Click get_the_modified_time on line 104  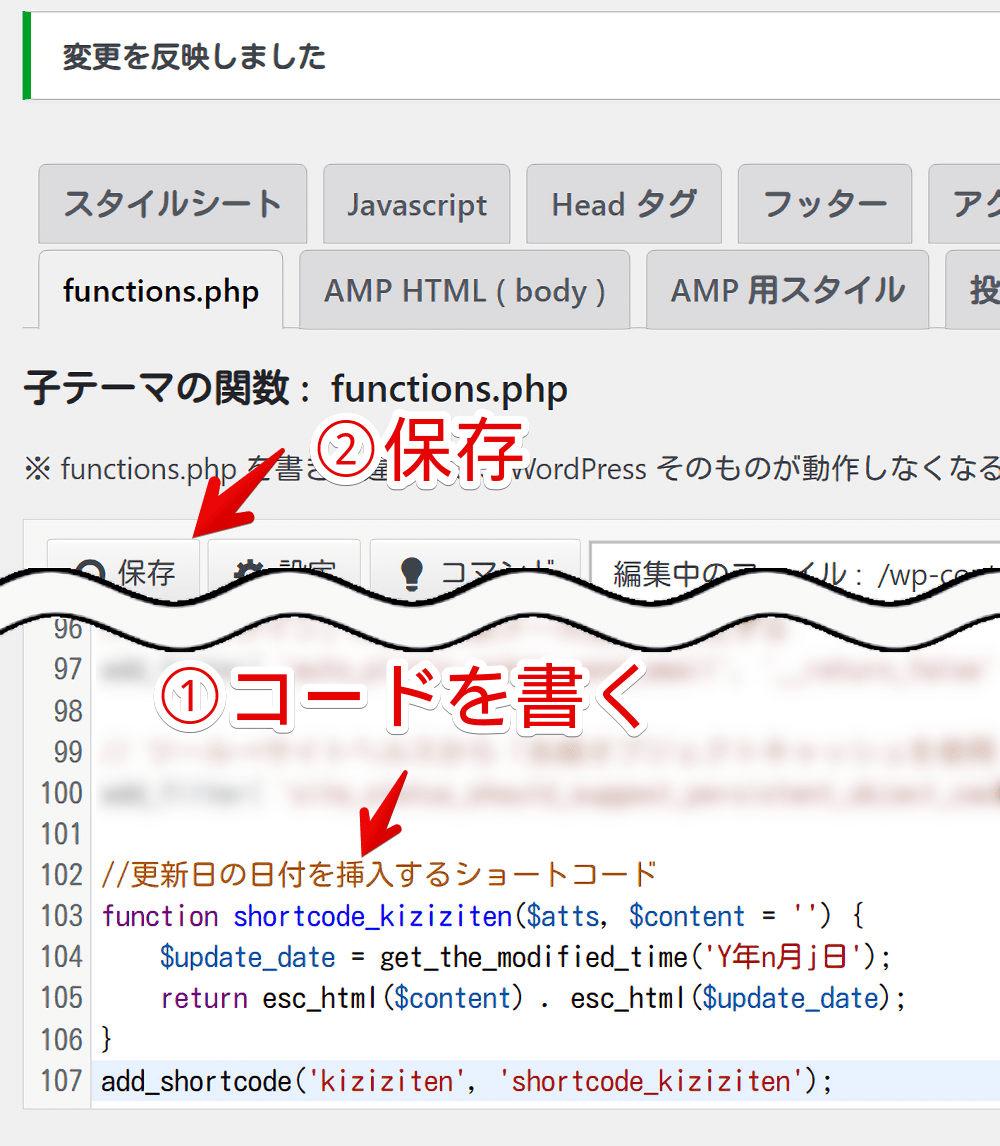tap(534, 957)
